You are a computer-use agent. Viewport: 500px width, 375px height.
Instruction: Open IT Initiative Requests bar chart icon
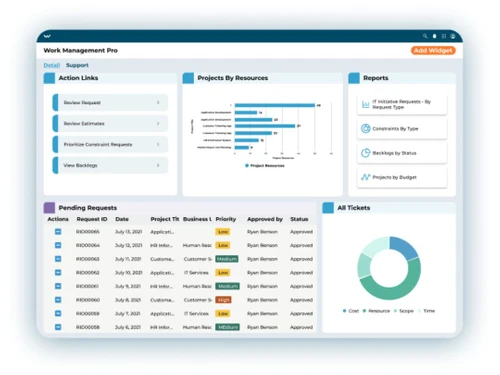click(366, 104)
